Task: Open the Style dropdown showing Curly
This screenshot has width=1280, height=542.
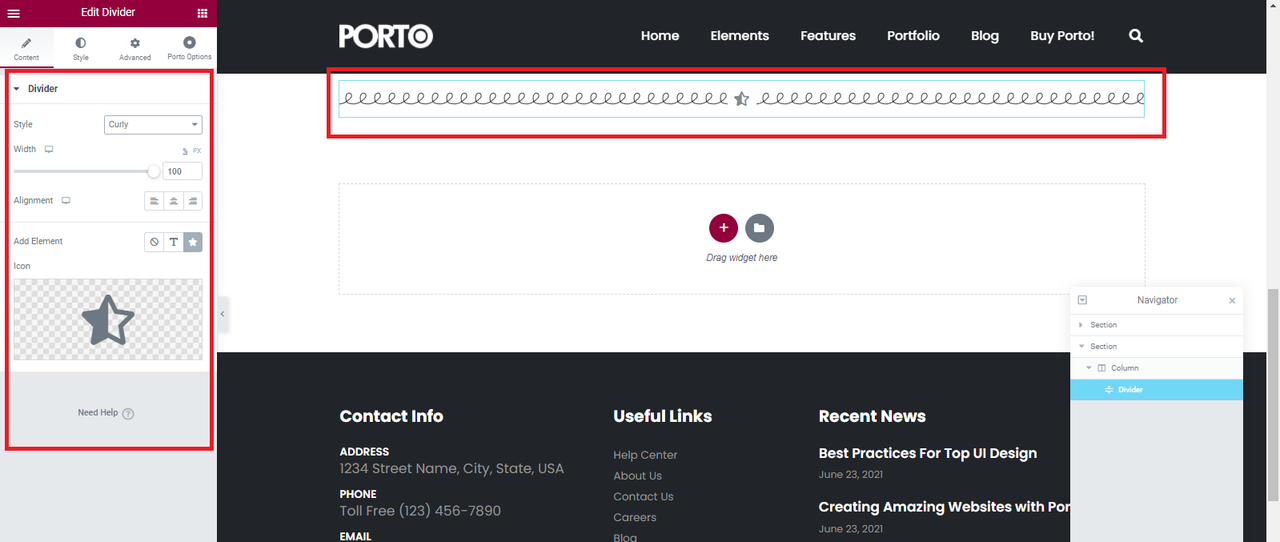Action: point(153,125)
